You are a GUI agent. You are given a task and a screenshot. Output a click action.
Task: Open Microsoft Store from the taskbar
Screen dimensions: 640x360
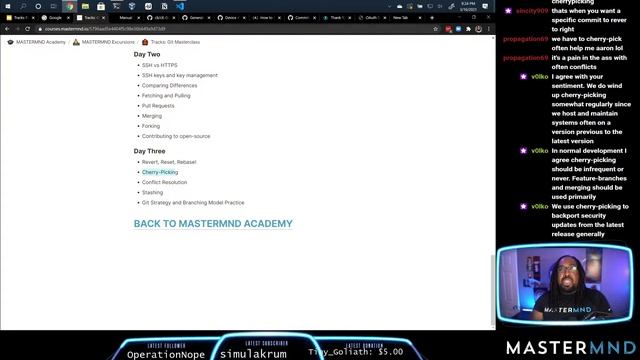click(x=101, y=6)
